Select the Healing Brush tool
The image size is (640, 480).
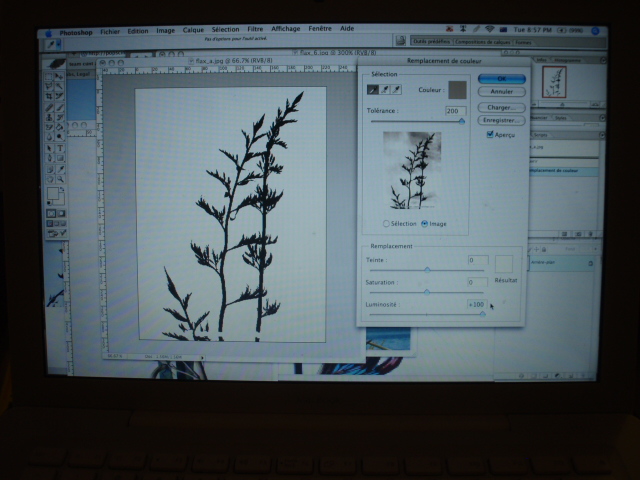pos(49,108)
